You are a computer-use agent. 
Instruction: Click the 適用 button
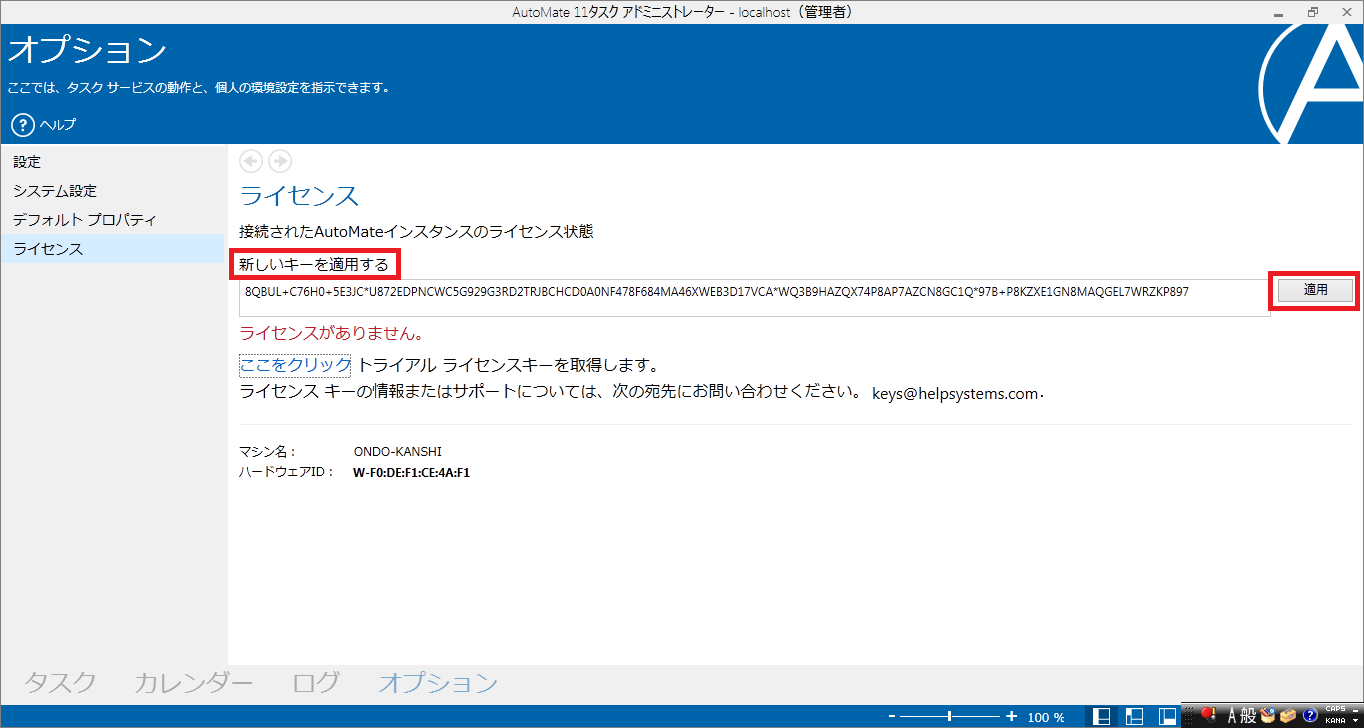pyautogui.click(x=1315, y=290)
